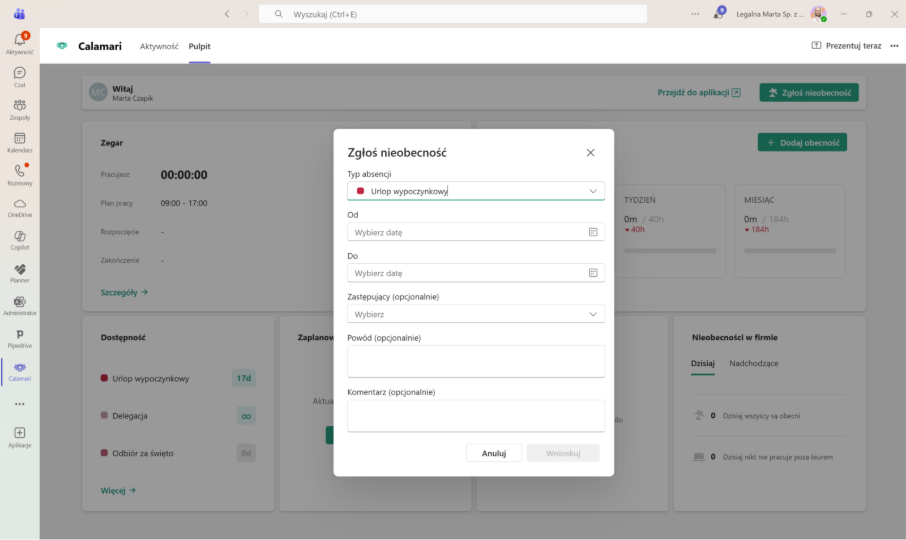Open the calendar picker for the Od field
Image resolution: width=906 pixels, height=540 pixels.
coord(593,232)
